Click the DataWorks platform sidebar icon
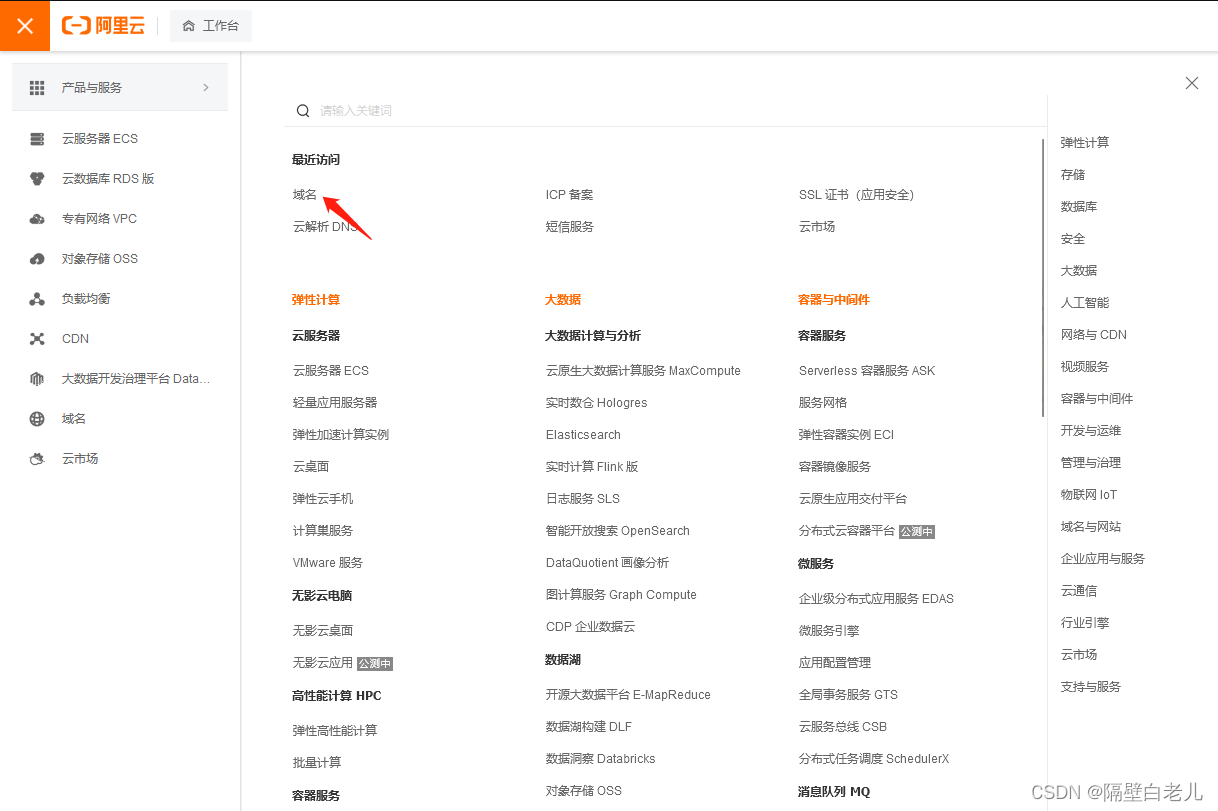 point(37,379)
